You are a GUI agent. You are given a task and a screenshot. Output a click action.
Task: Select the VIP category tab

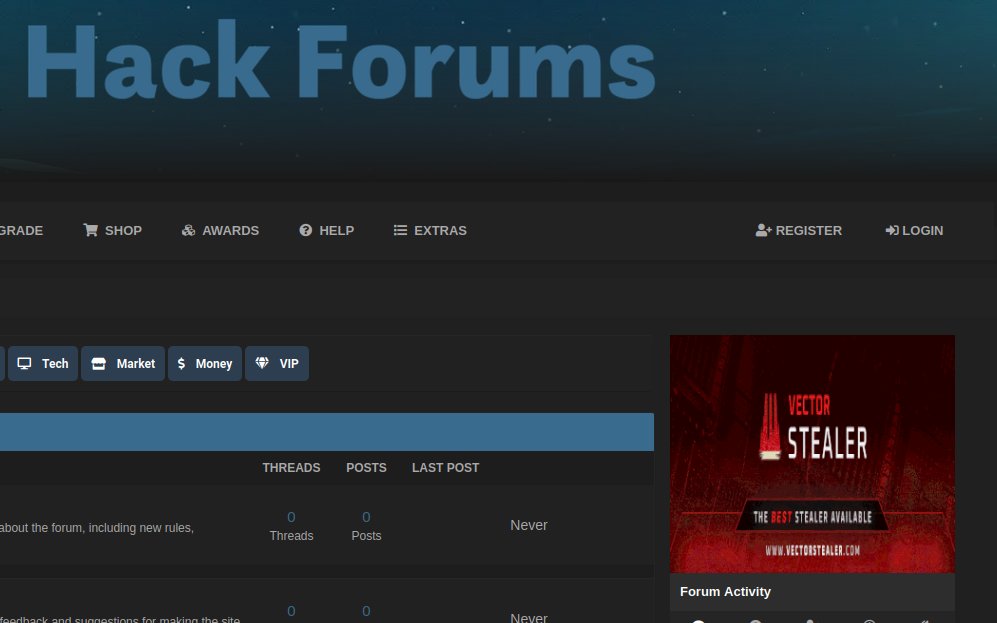coord(277,364)
